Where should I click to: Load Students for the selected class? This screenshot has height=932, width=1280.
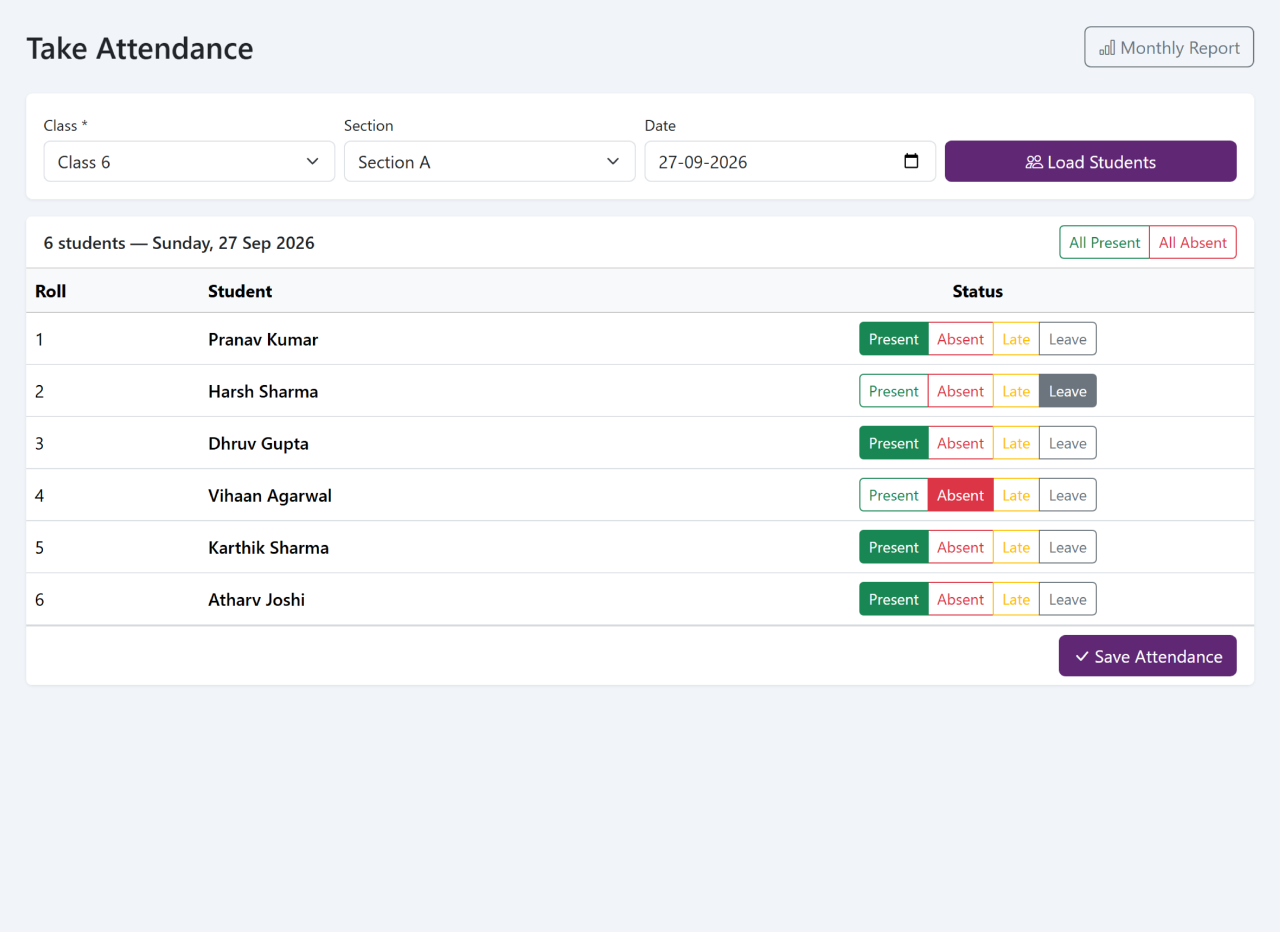1091,161
